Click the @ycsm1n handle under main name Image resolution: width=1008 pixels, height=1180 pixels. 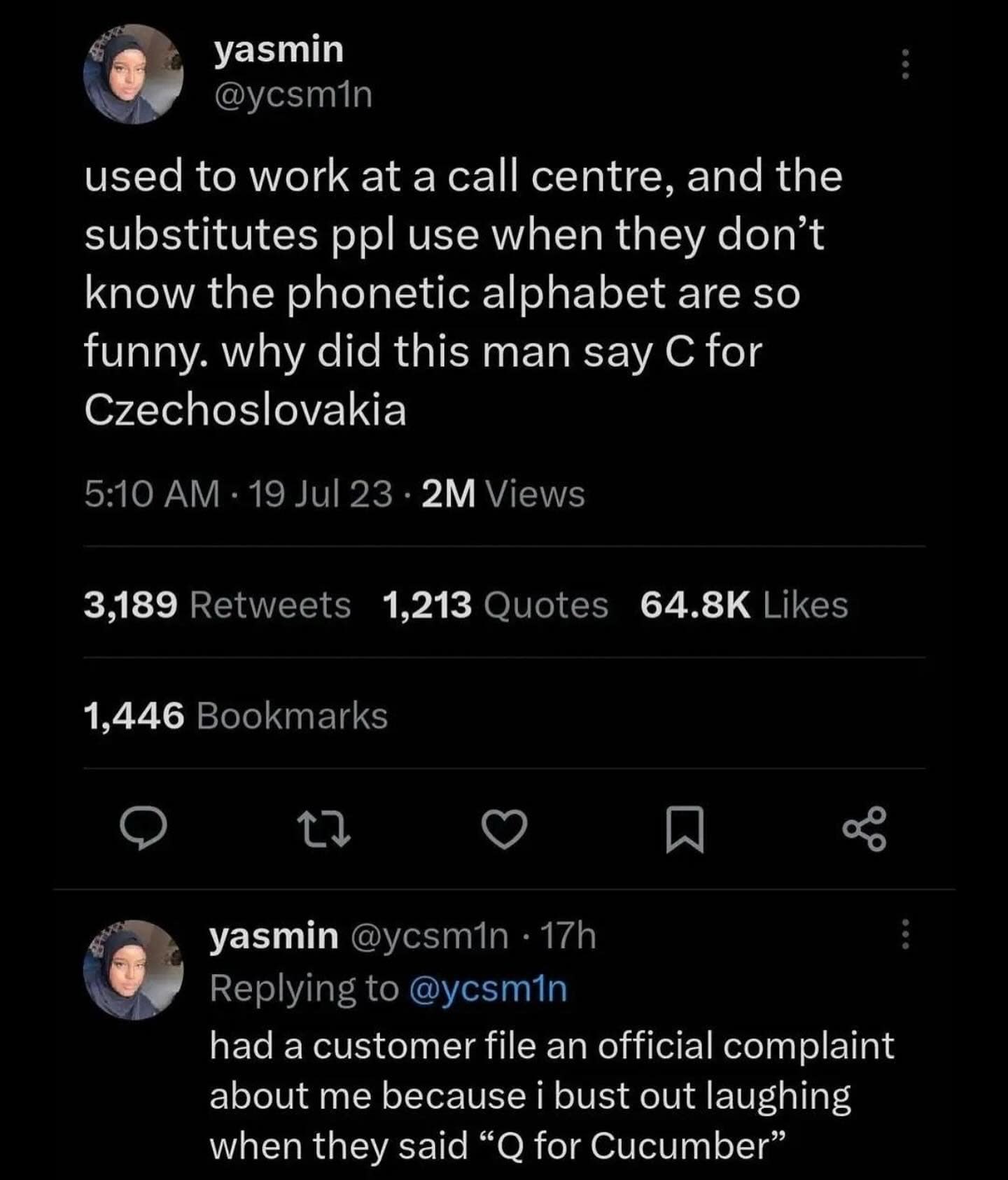pos(293,95)
